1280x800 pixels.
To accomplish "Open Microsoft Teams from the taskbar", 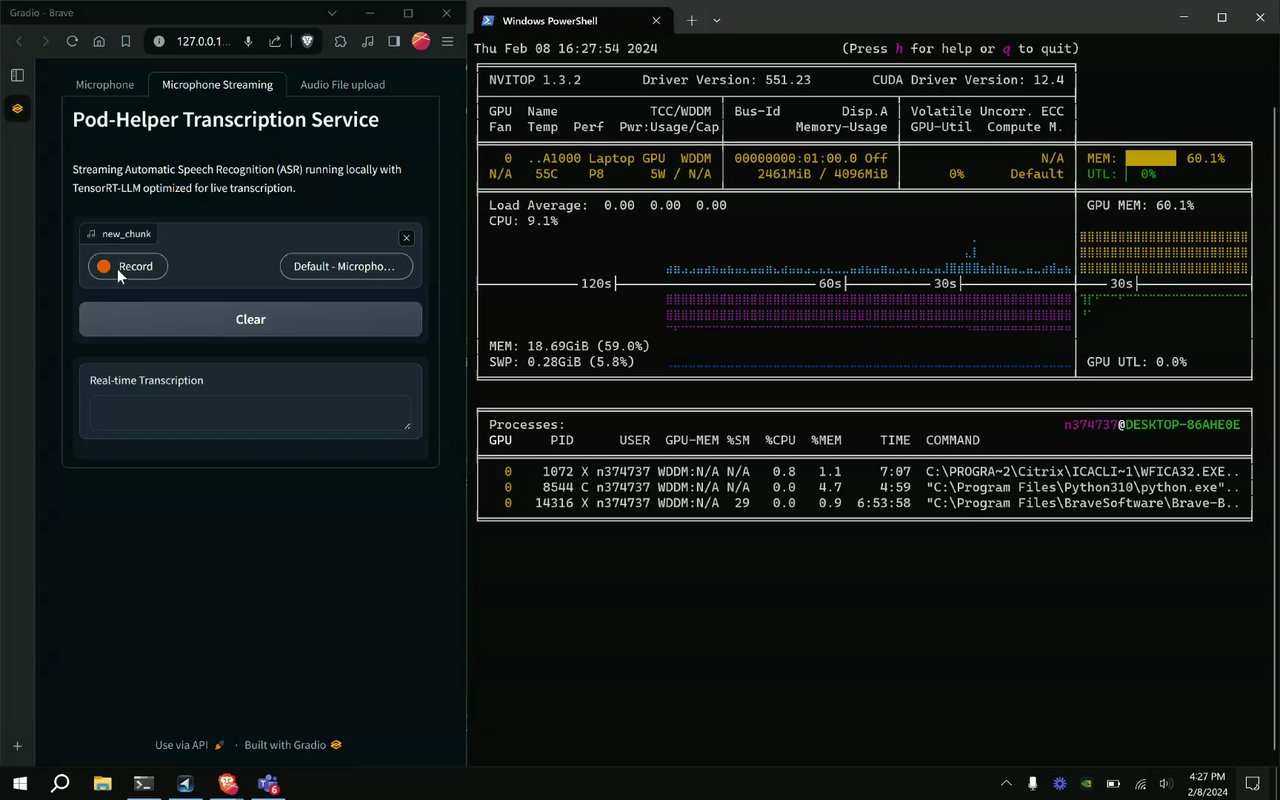I will 268,783.
